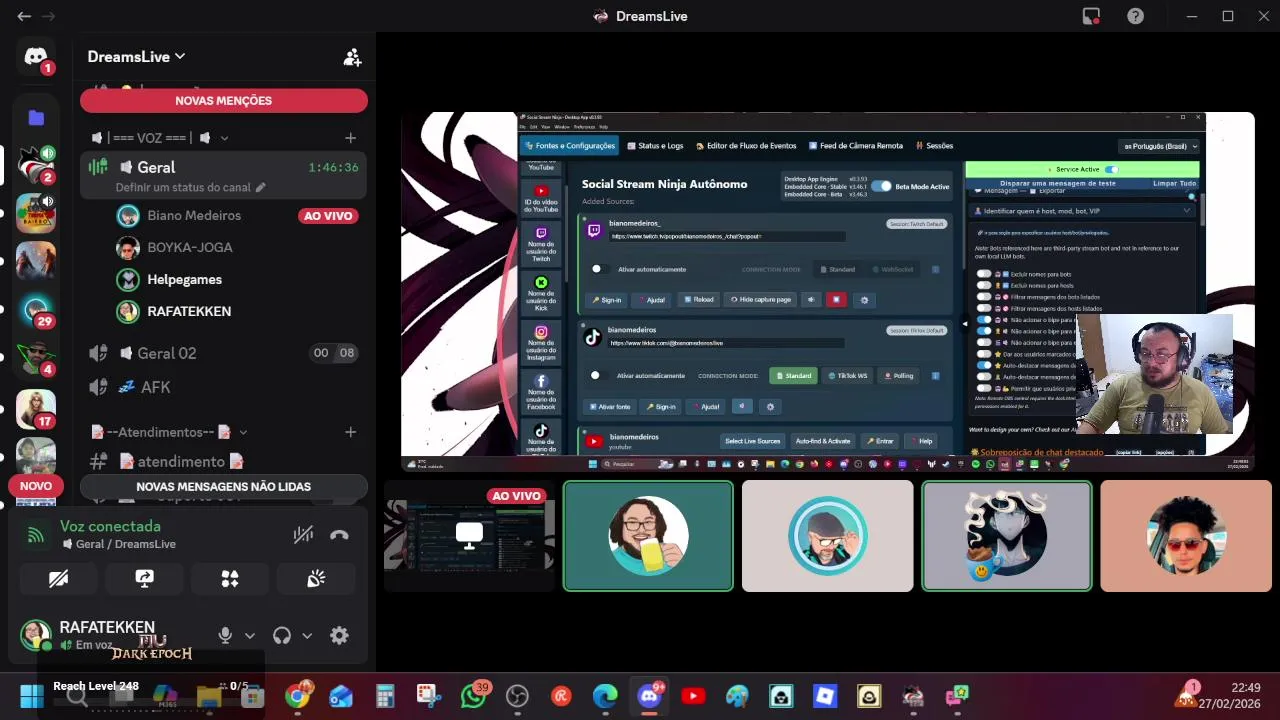
Task: Go back with the title bar arrow
Action: [24, 16]
